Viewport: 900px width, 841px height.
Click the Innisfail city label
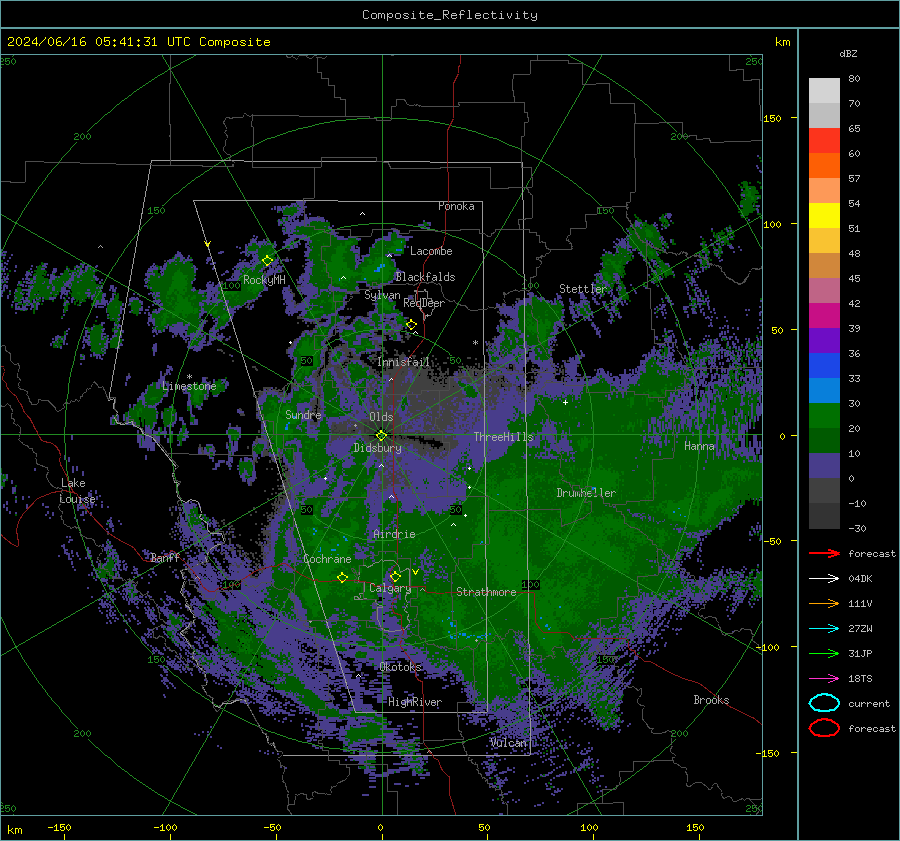coord(403,362)
